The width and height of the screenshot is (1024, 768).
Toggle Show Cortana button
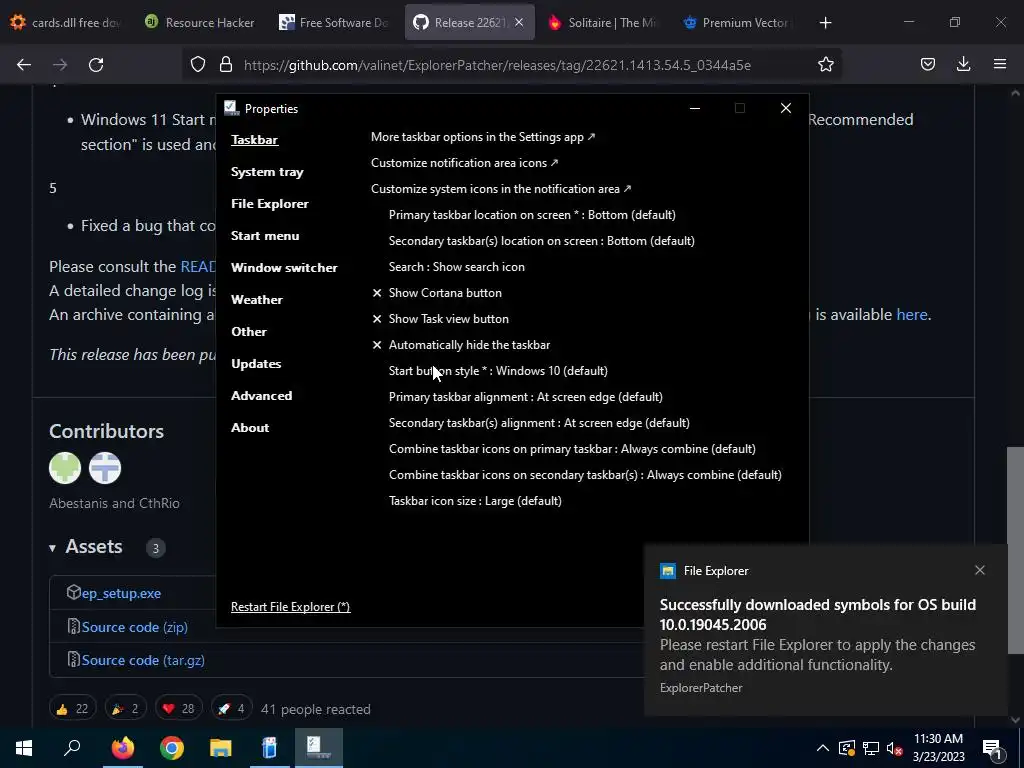click(x=437, y=293)
